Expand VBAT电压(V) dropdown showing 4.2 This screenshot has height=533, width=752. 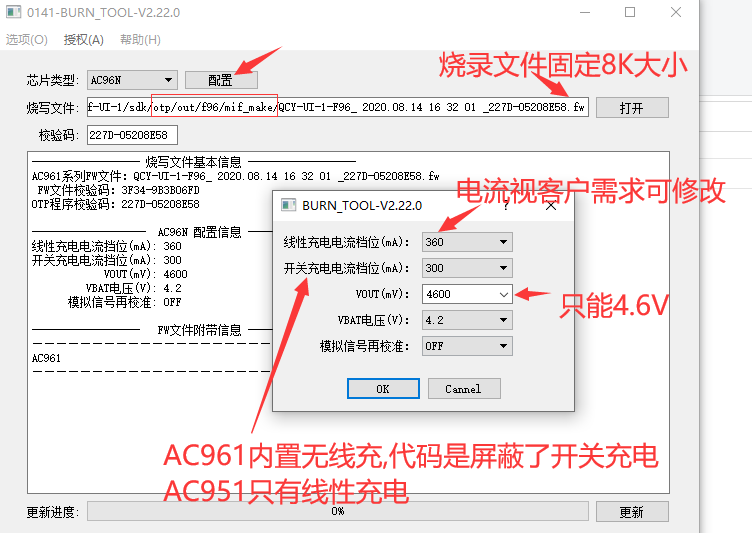(x=467, y=320)
